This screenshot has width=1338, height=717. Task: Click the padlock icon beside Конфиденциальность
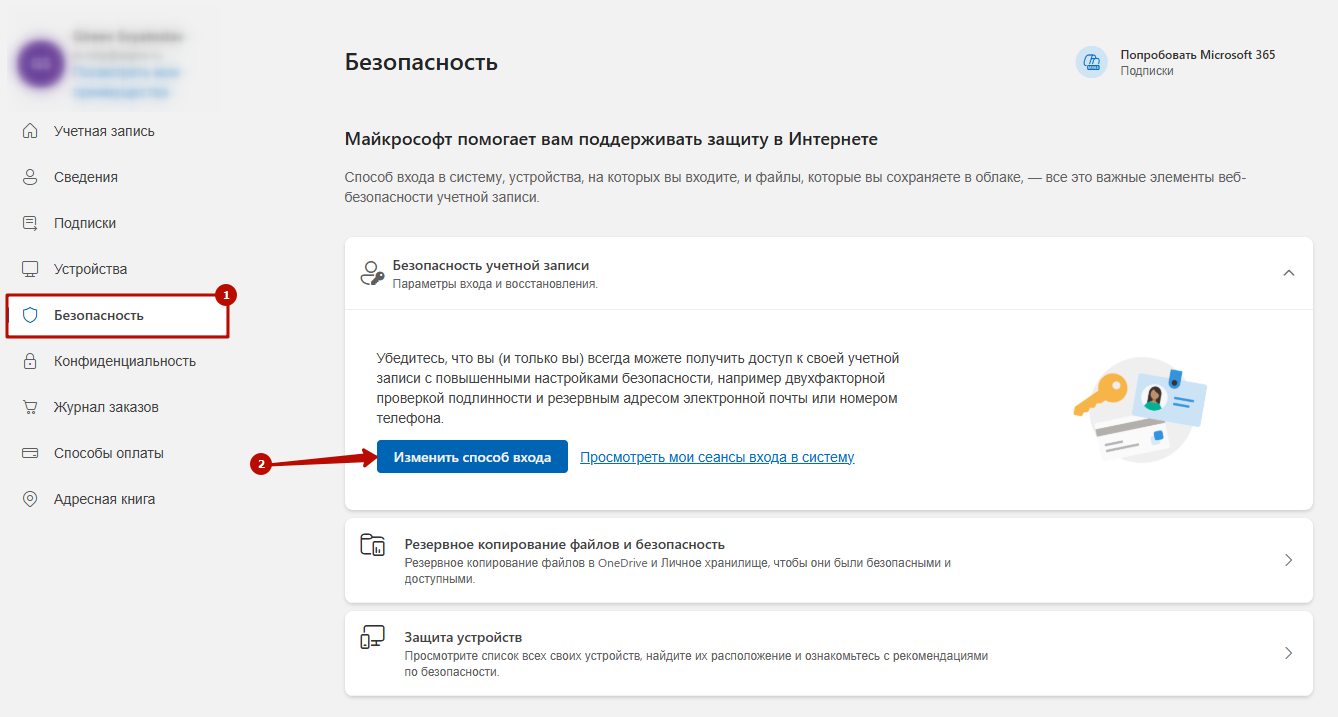tap(30, 361)
